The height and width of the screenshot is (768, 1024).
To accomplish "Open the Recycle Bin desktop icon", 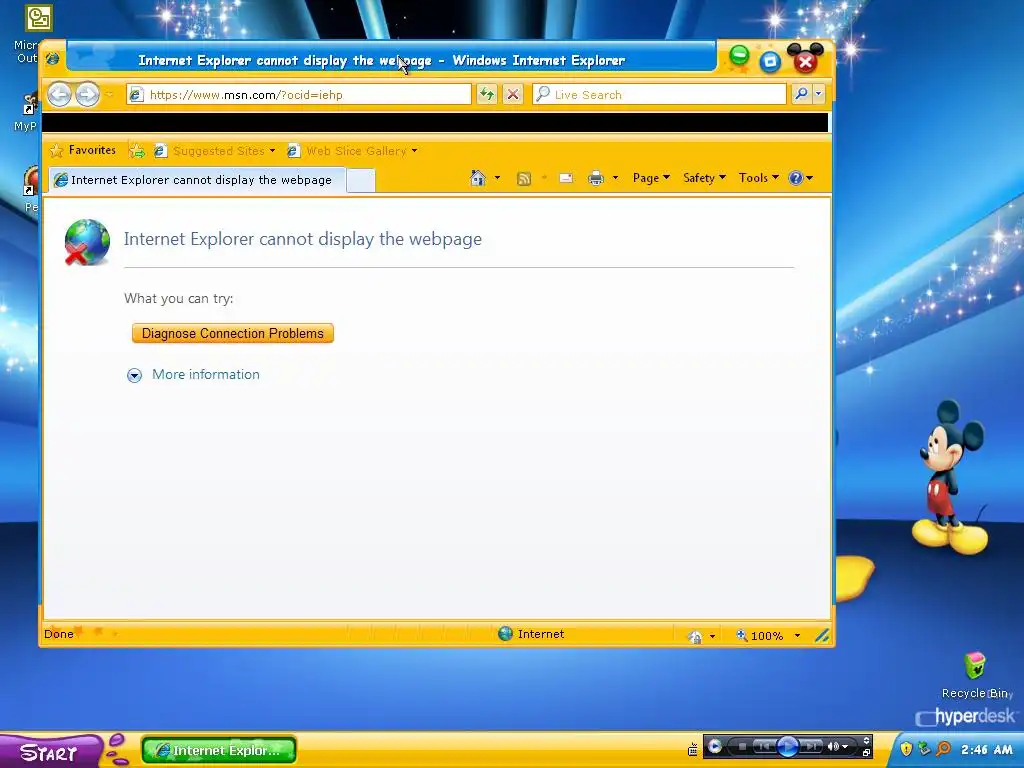I will 975,667.
